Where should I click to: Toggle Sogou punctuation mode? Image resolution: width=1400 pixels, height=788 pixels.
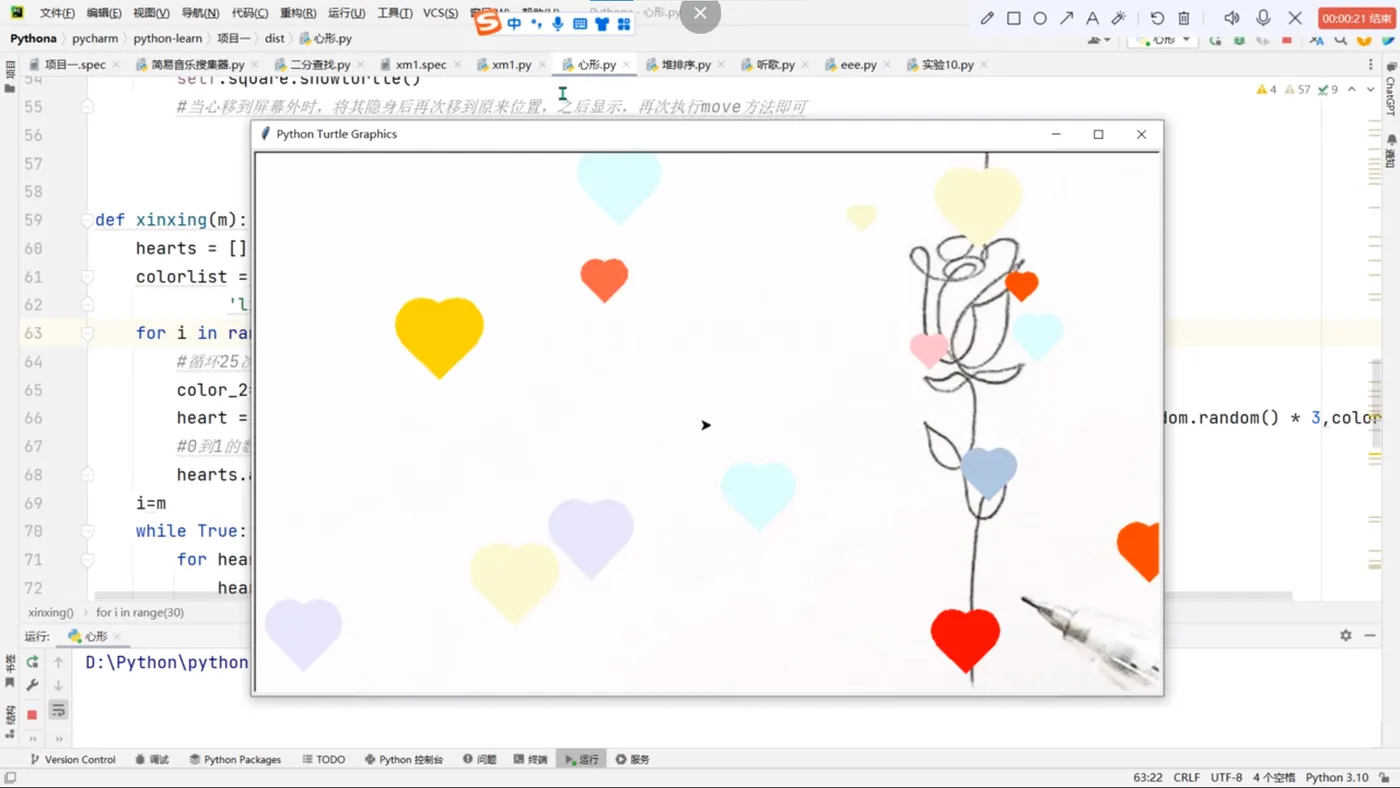537,23
